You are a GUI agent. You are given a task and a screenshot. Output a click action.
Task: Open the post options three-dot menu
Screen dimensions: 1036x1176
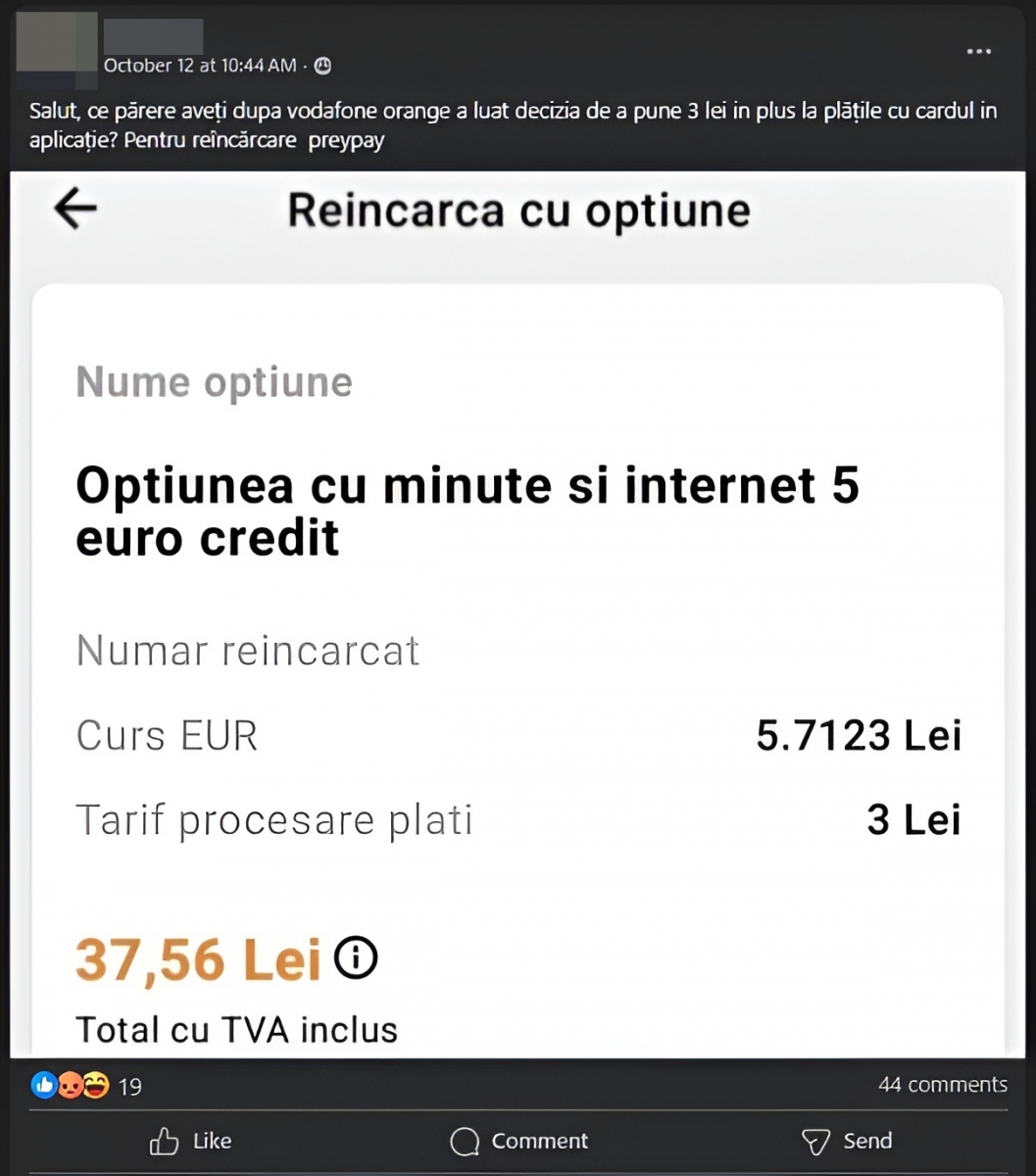pyautogui.click(x=978, y=52)
